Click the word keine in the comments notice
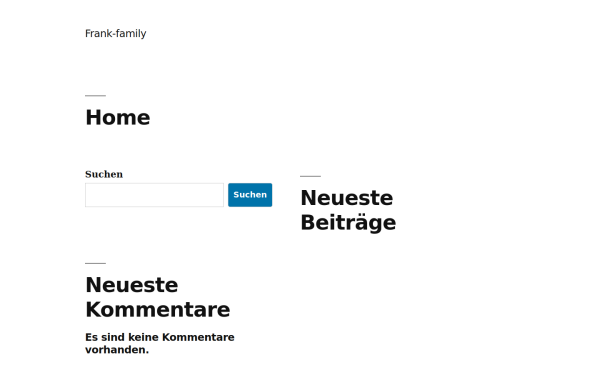The width and height of the screenshot is (600, 375). point(143,337)
